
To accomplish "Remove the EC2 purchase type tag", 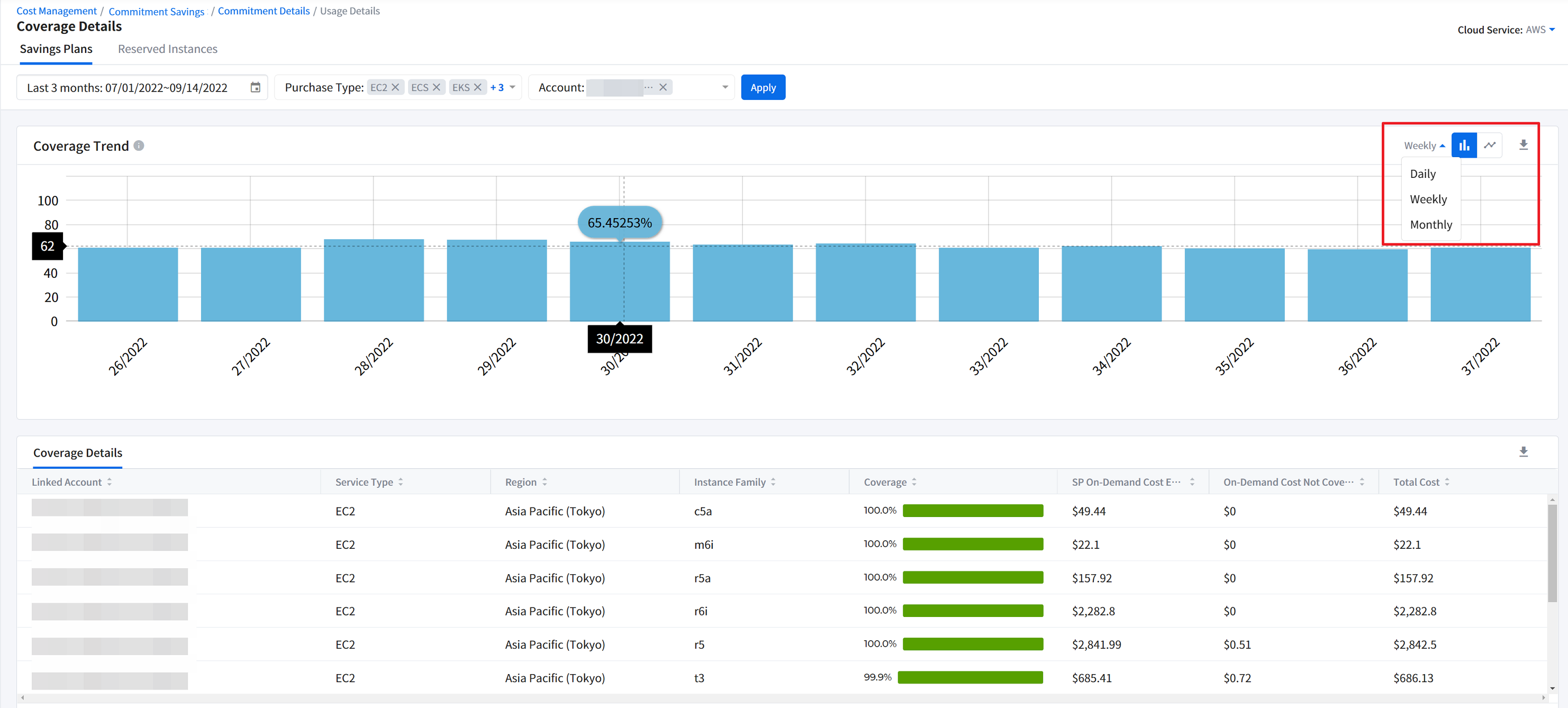I will point(396,88).
